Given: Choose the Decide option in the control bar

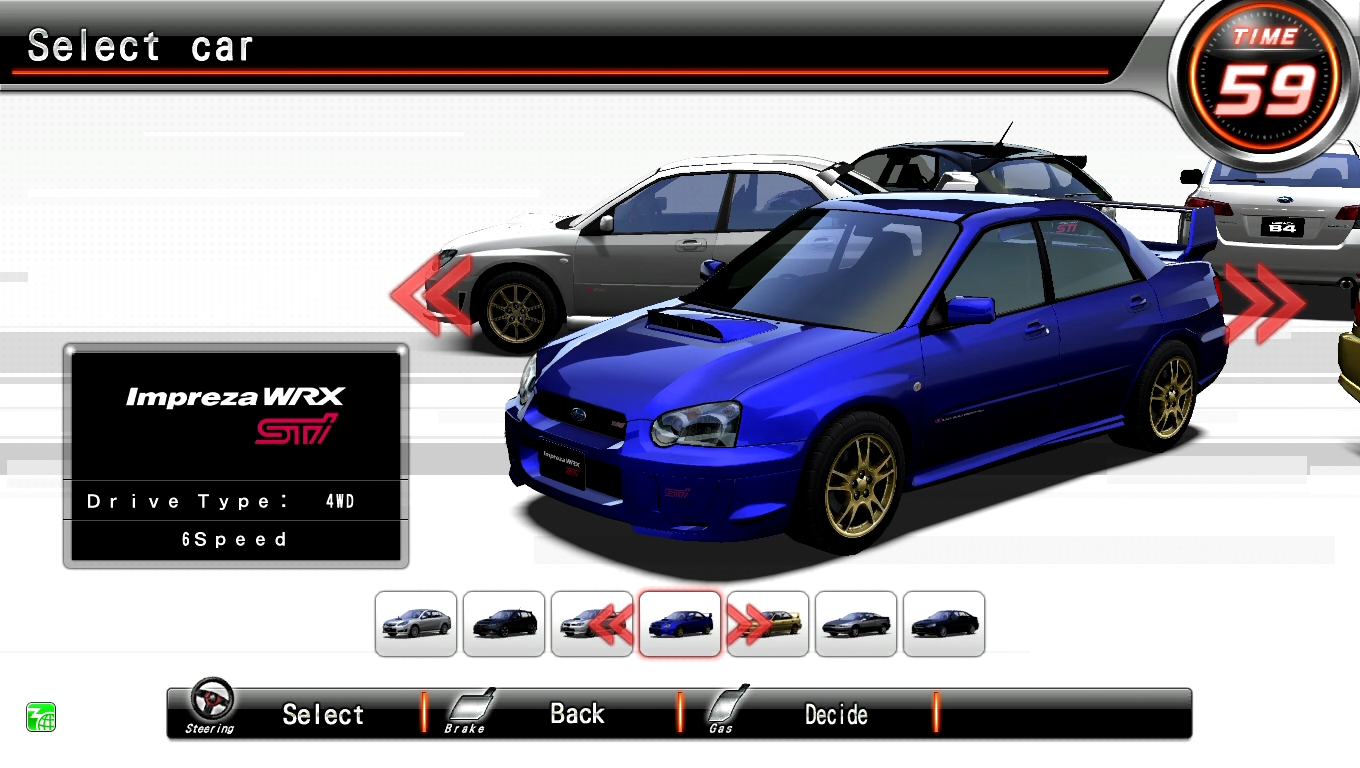Looking at the screenshot, I should pyautogui.click(x=836, y=714).
